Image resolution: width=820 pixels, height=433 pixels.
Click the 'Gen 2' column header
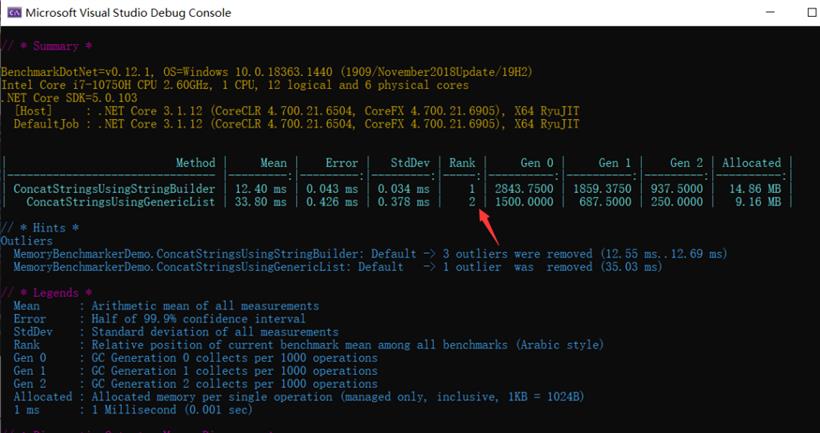point(687,163)
